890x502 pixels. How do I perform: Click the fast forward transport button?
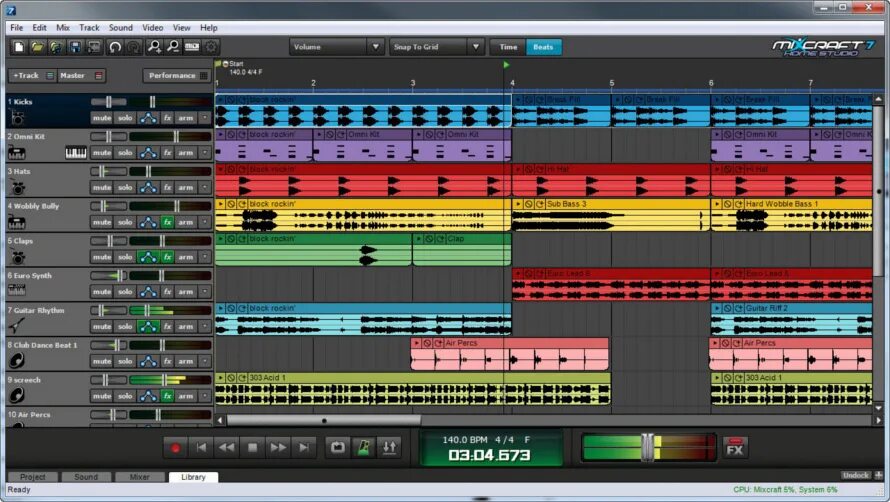(x=278, y=448)
